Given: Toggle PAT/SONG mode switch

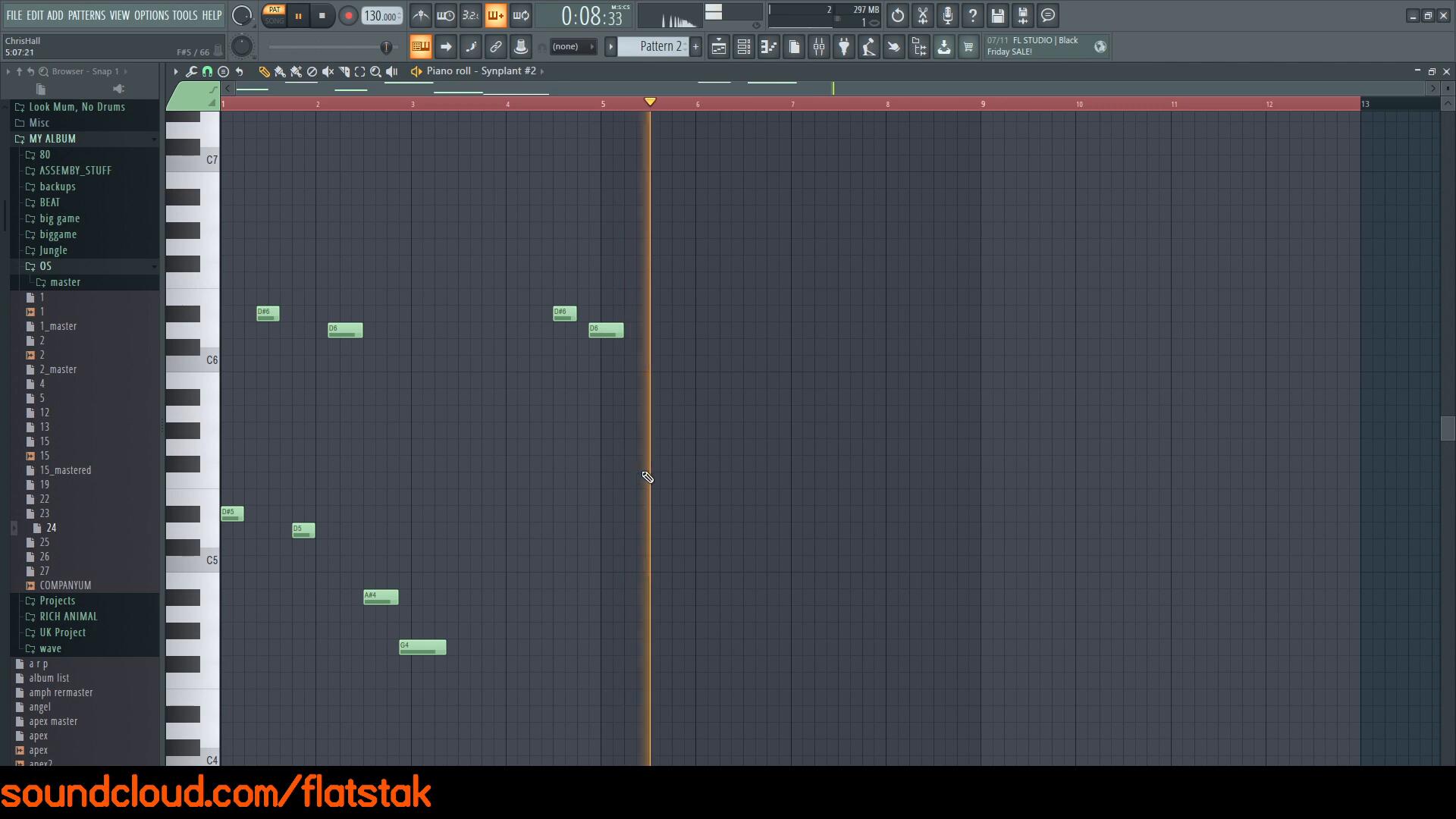Looking at the screenshot, I should [x=275, y=15].
